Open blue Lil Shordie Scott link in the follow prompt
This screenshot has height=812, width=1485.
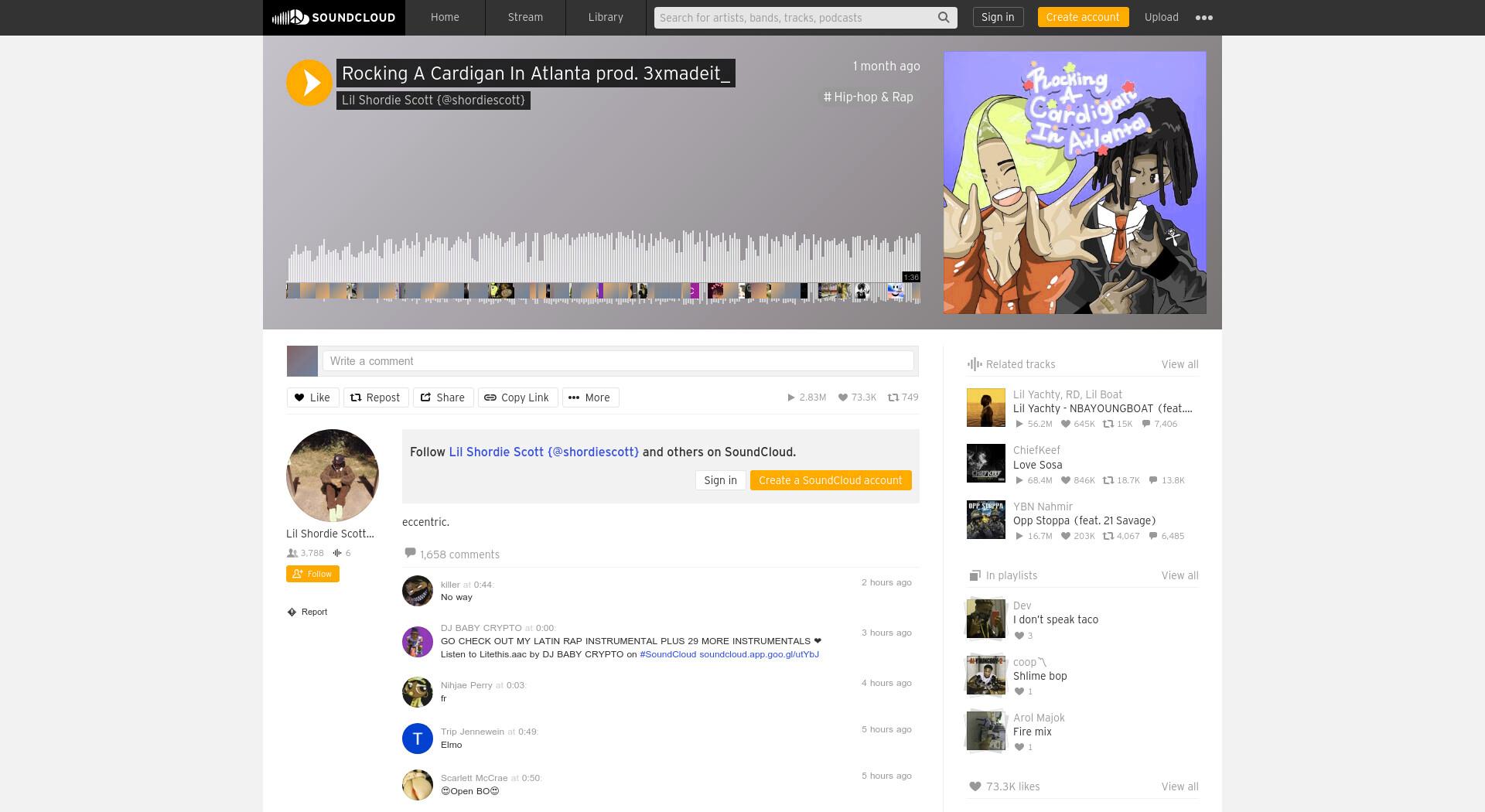(544, 452)
